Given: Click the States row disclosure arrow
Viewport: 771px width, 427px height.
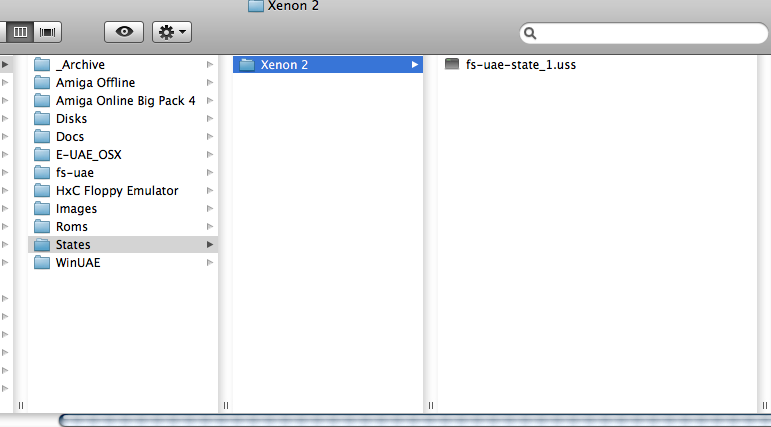Looking at the screenshot, I should coord(210,244).
